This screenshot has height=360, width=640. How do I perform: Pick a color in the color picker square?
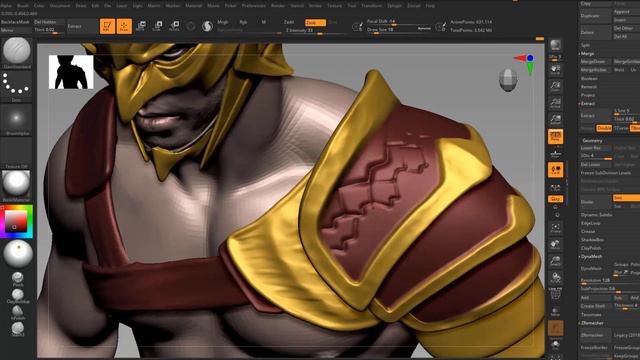[16, 221]
